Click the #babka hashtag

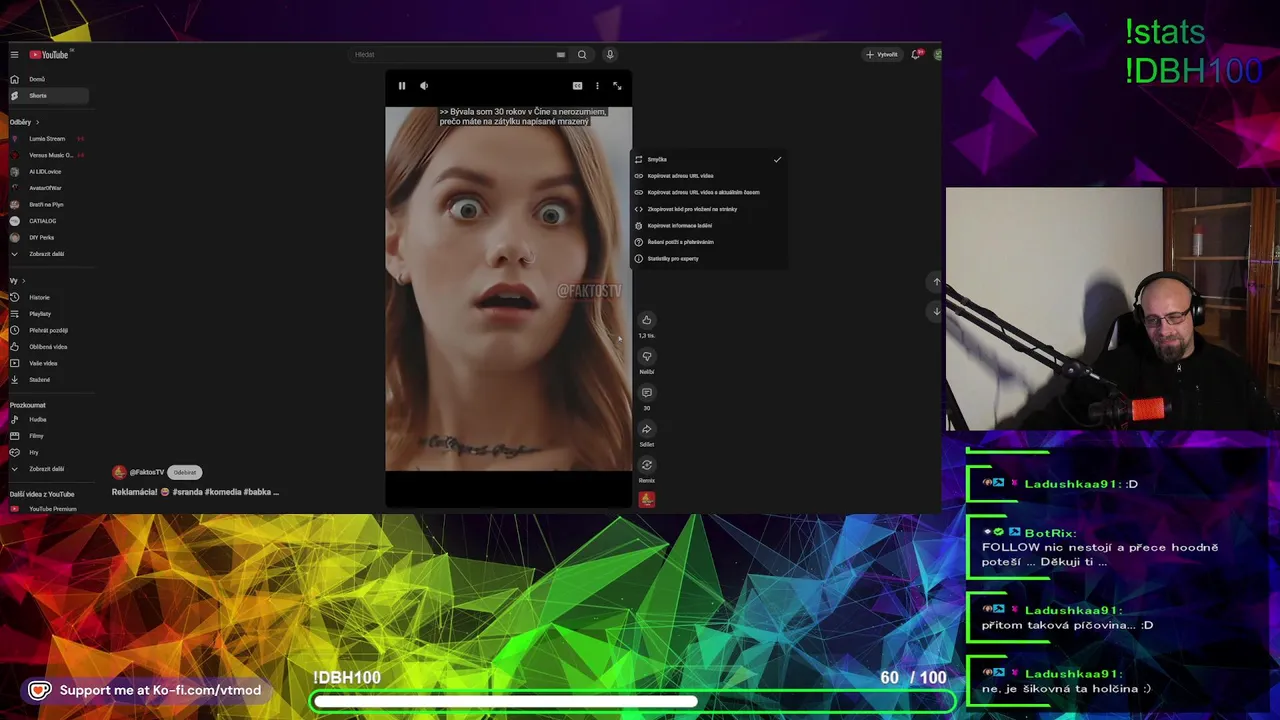coord(257,492)
